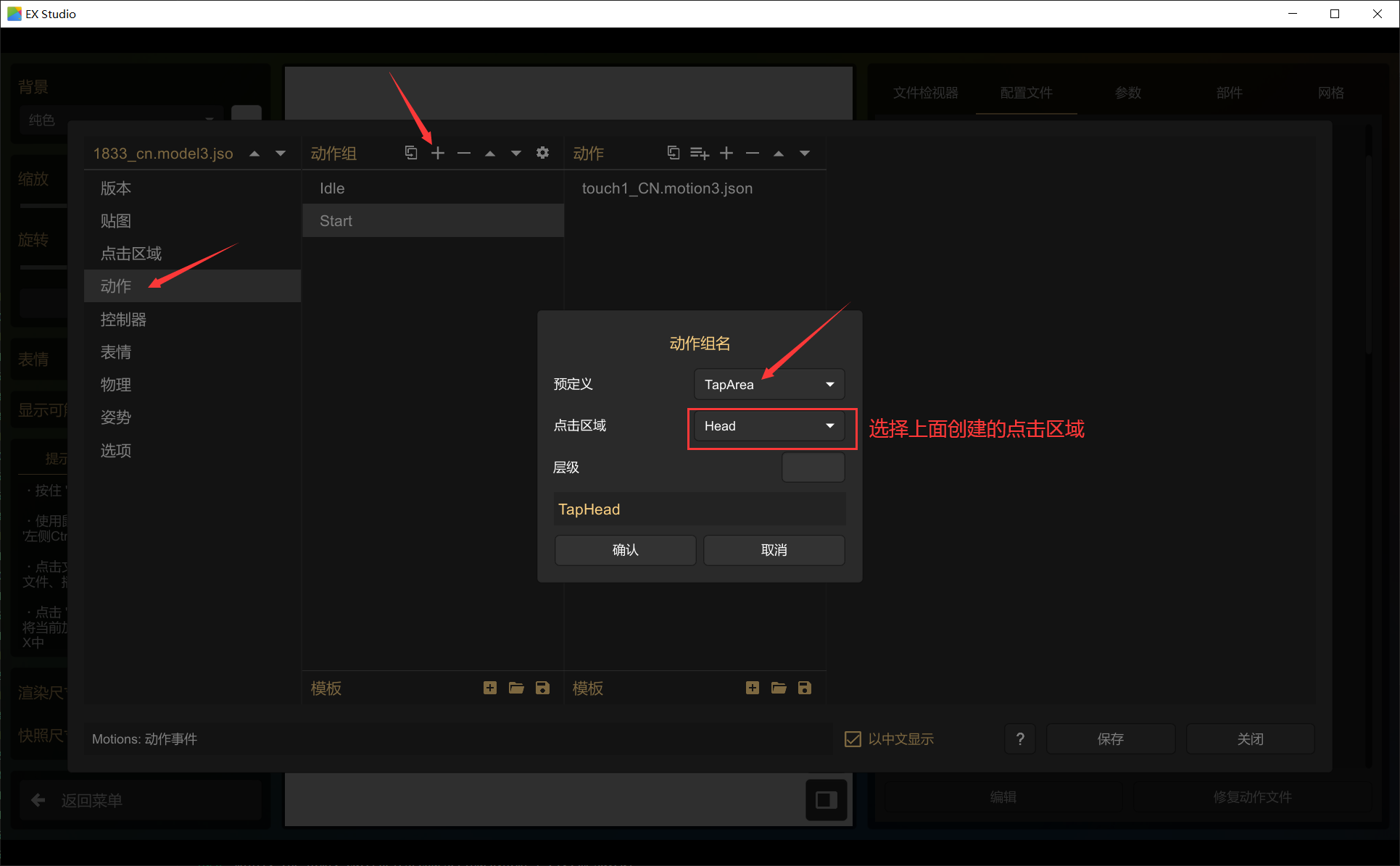Add a new motion group
Screen dimensions: 1400x866
coord(438,153)
